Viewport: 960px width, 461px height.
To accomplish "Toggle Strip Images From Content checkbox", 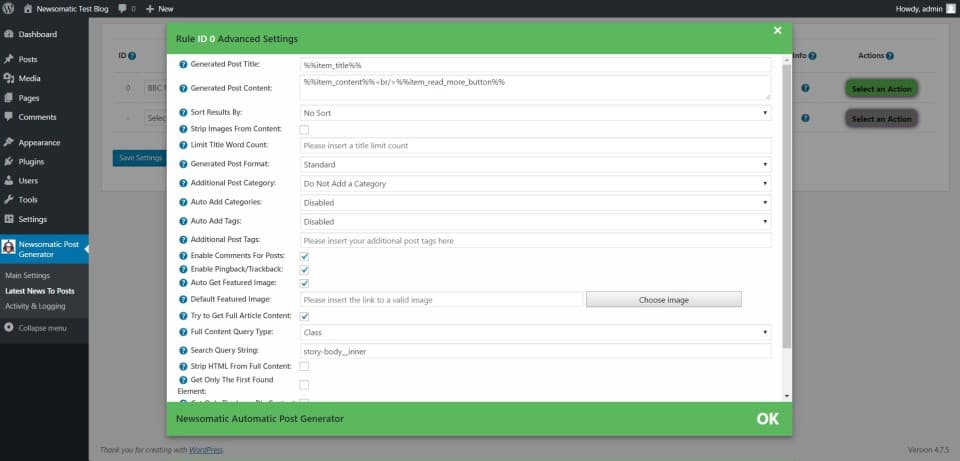I will [304, 130].
